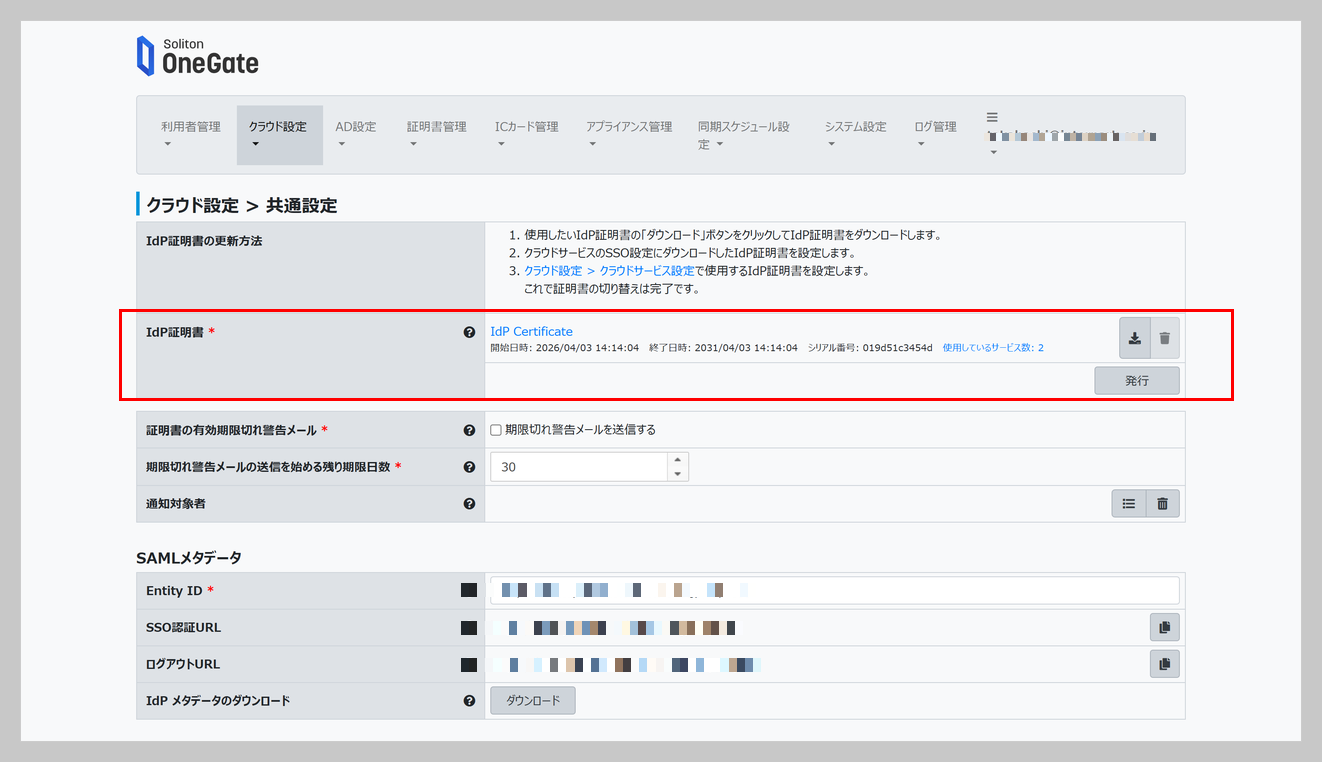The height and width of the screenshot is (762, 1322).
Task: Open the ログ管理 menu
Action: [x=935, y=135]
